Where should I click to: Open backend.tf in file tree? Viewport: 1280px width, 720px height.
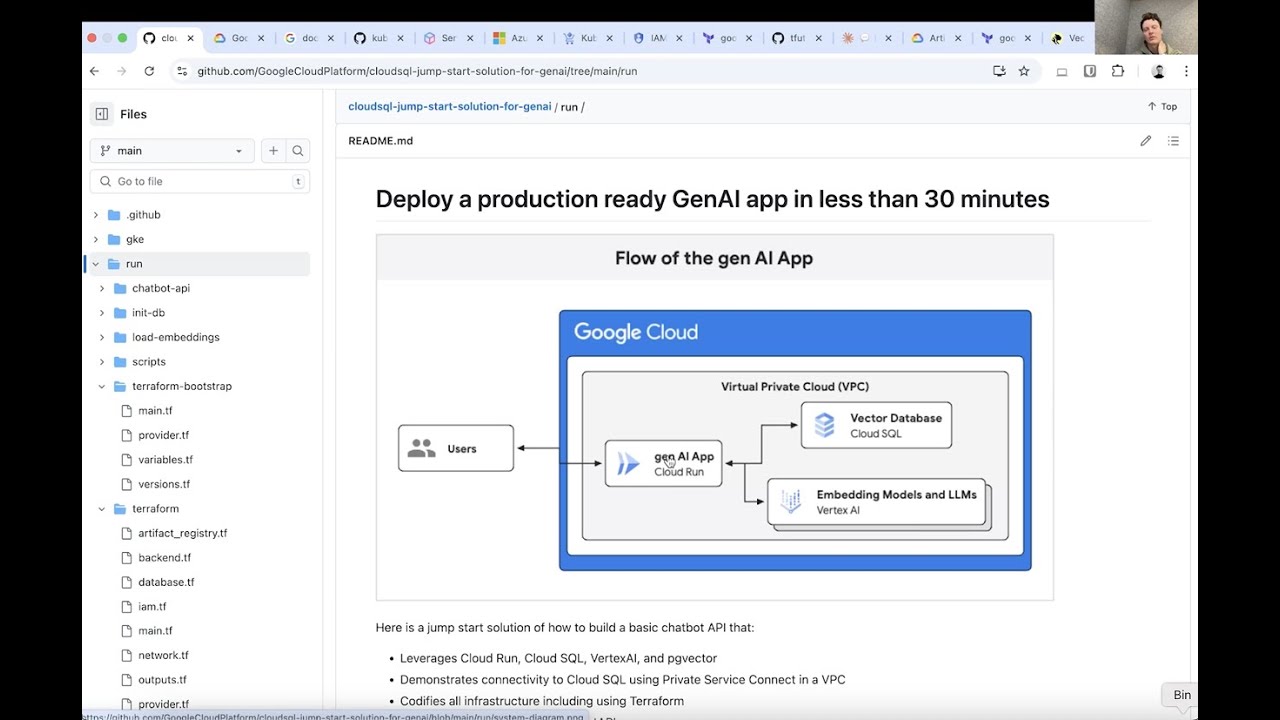(165, 558)
